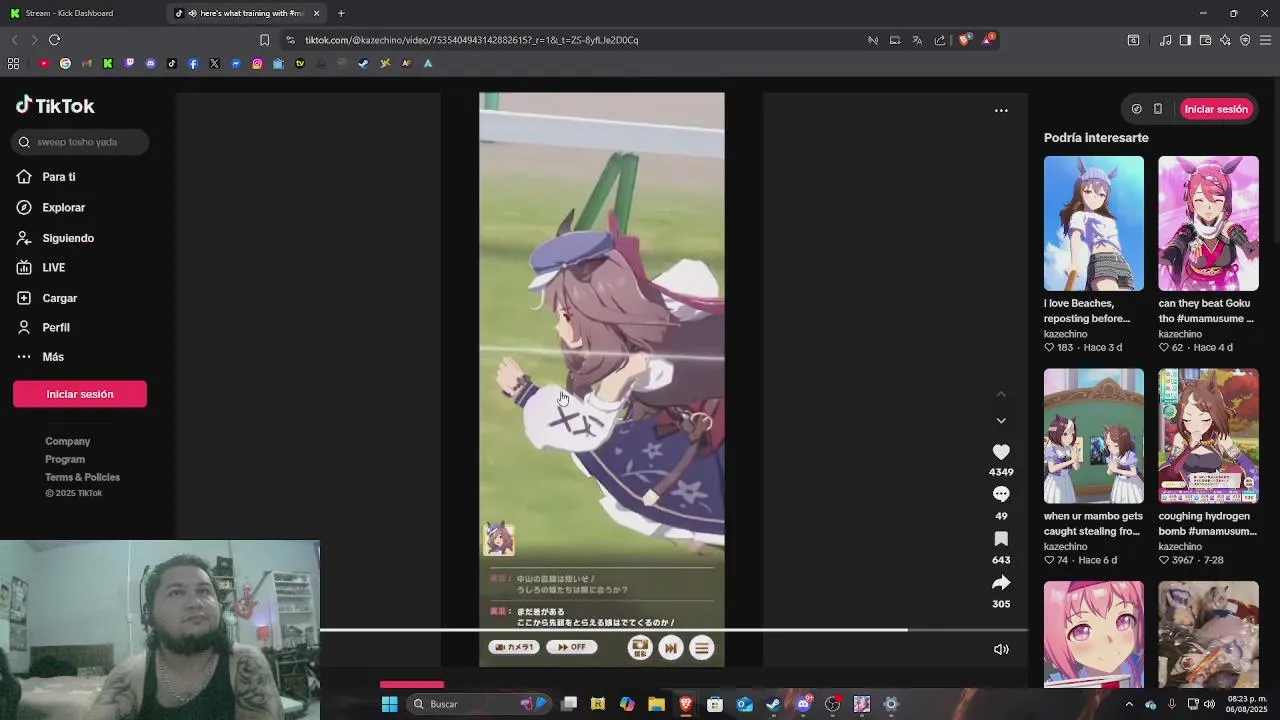Open the Google bookmark

(x=65, y=63)
